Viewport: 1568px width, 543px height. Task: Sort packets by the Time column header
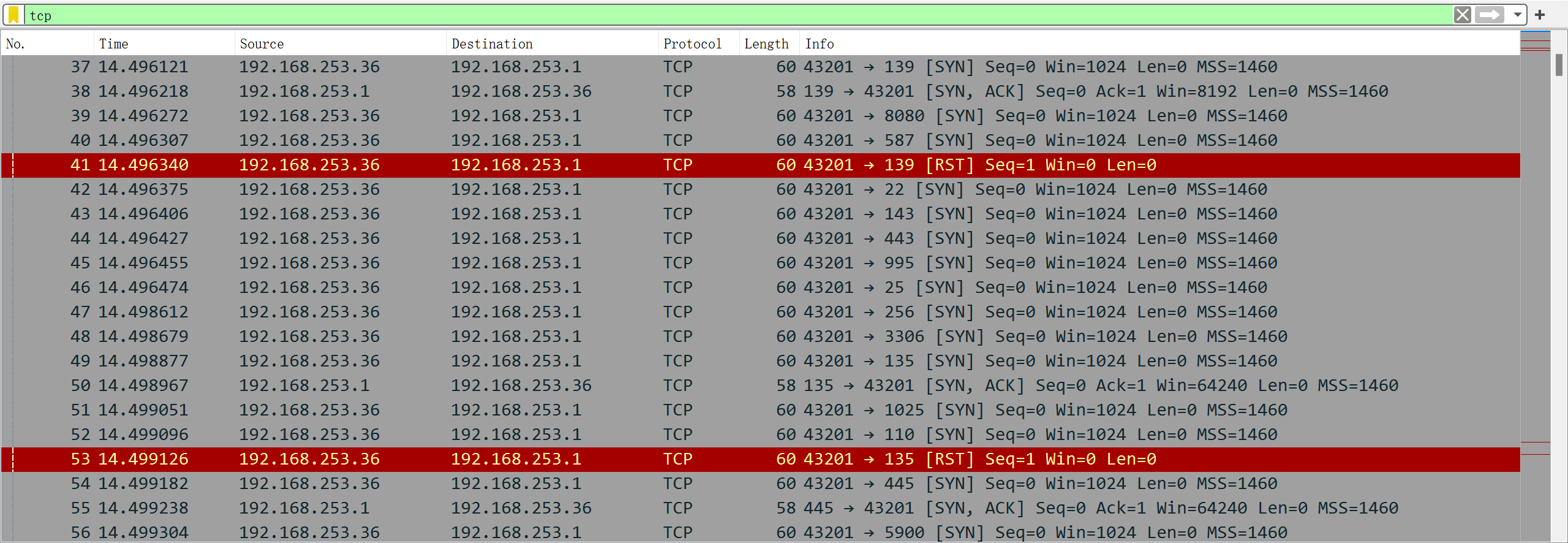(164, 44)
